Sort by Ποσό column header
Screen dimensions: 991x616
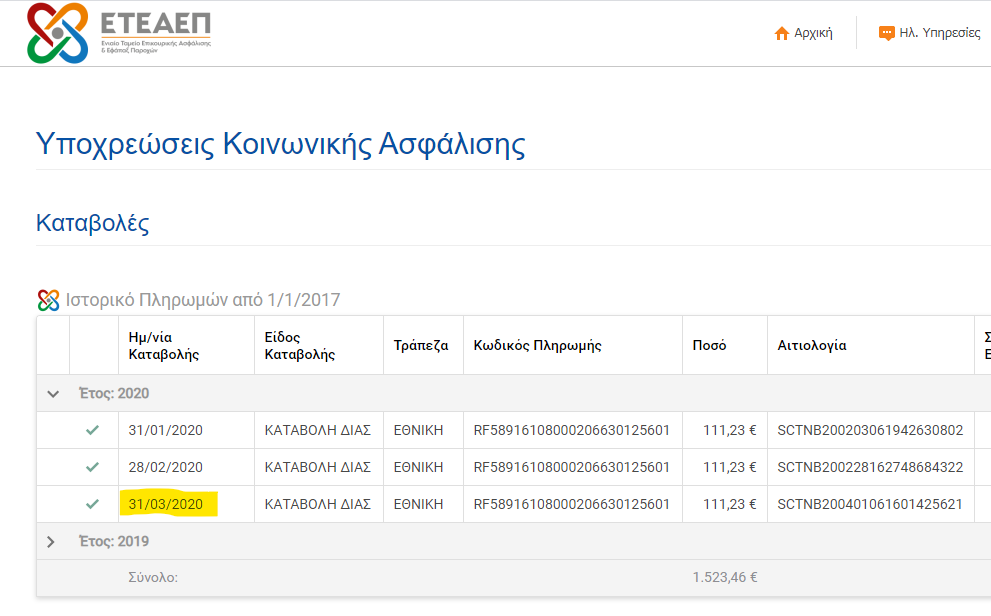[x=710, y=346]
